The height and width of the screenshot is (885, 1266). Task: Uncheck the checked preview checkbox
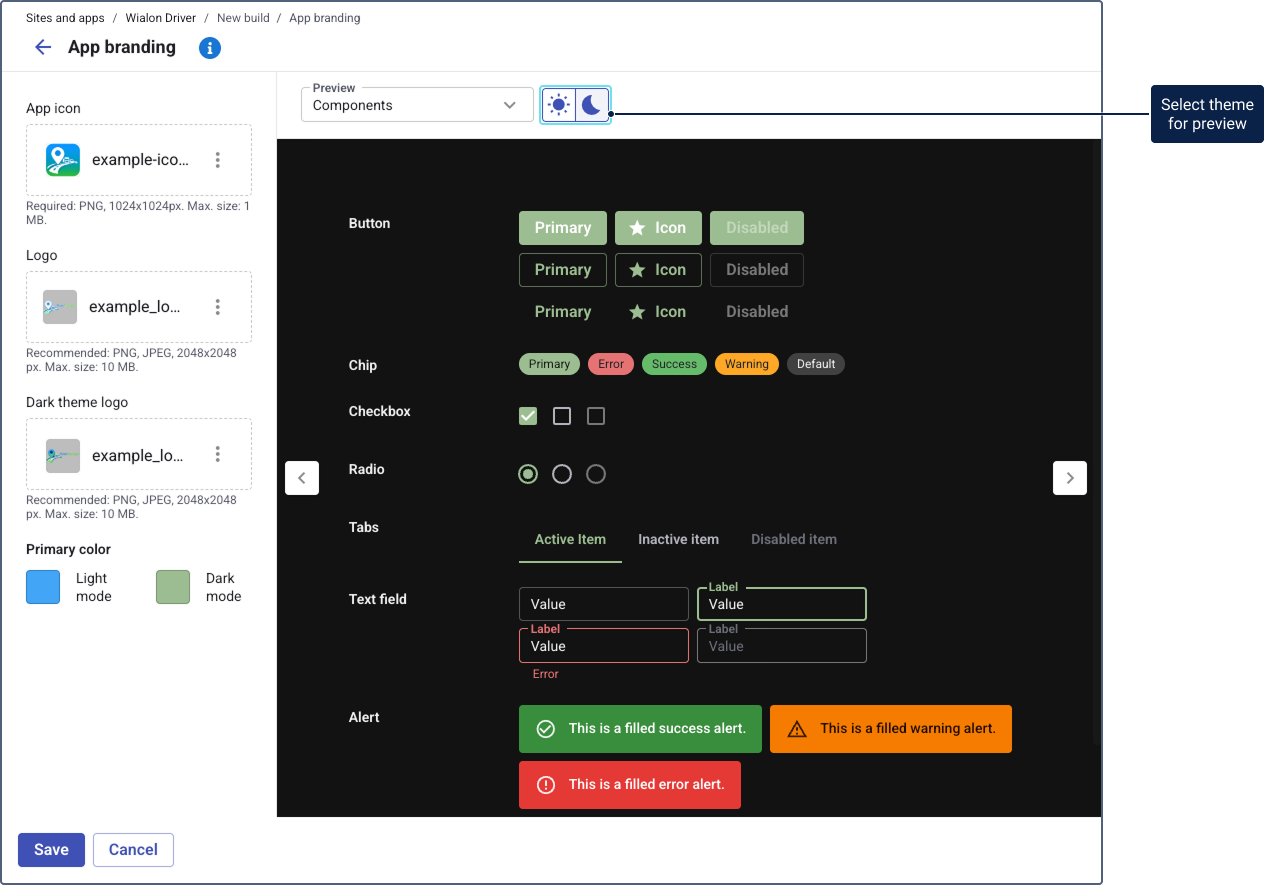pyautogui.click(x=528, y=416)
